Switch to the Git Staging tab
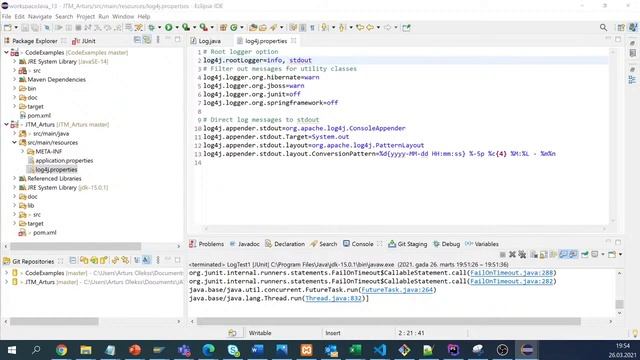This screenshot has height=360, width=640. (407, 244)
